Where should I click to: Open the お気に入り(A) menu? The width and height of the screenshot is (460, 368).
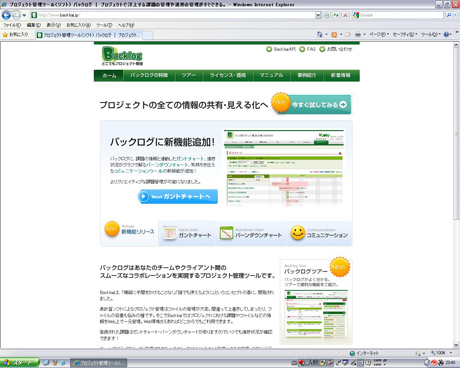(78, 25)
